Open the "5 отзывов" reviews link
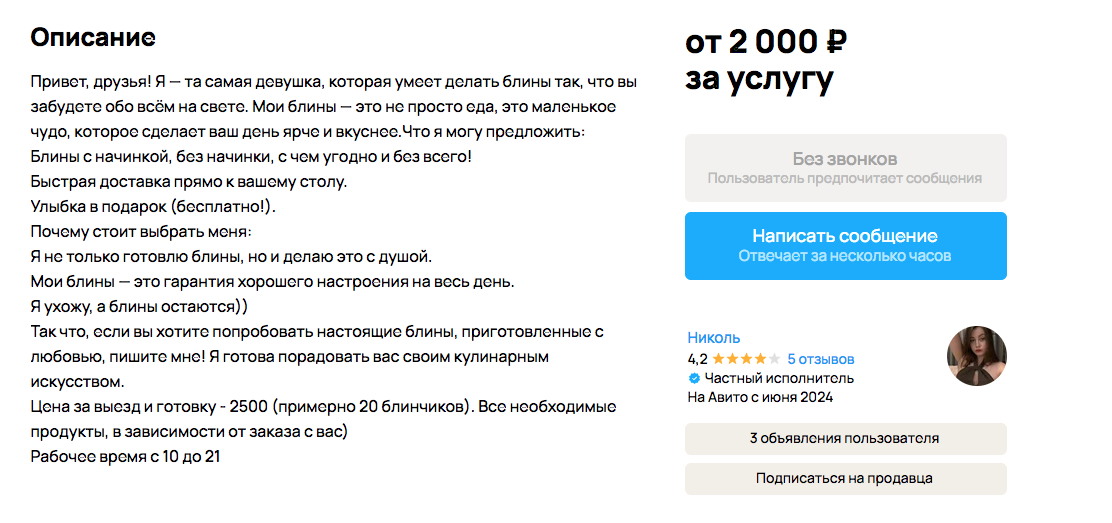Image resolution: width=1112 pixels, height=523 pixels. point(821,359)
